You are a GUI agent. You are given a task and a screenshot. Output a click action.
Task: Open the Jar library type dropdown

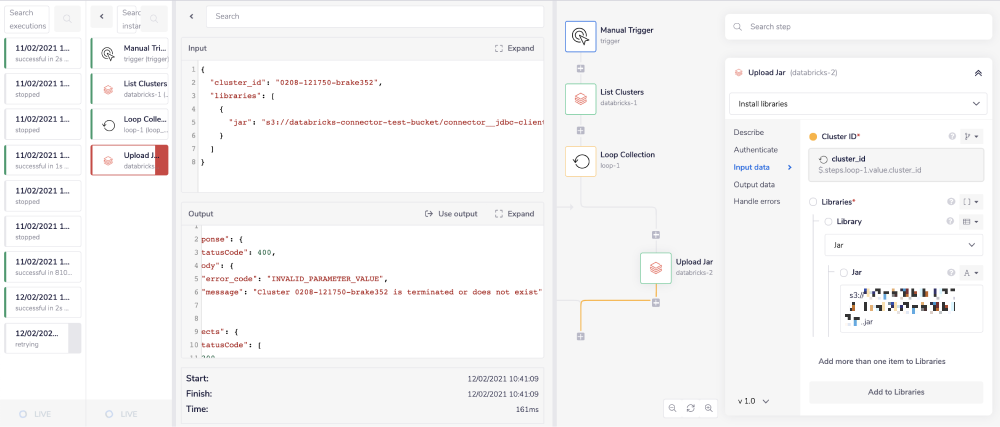903,245
